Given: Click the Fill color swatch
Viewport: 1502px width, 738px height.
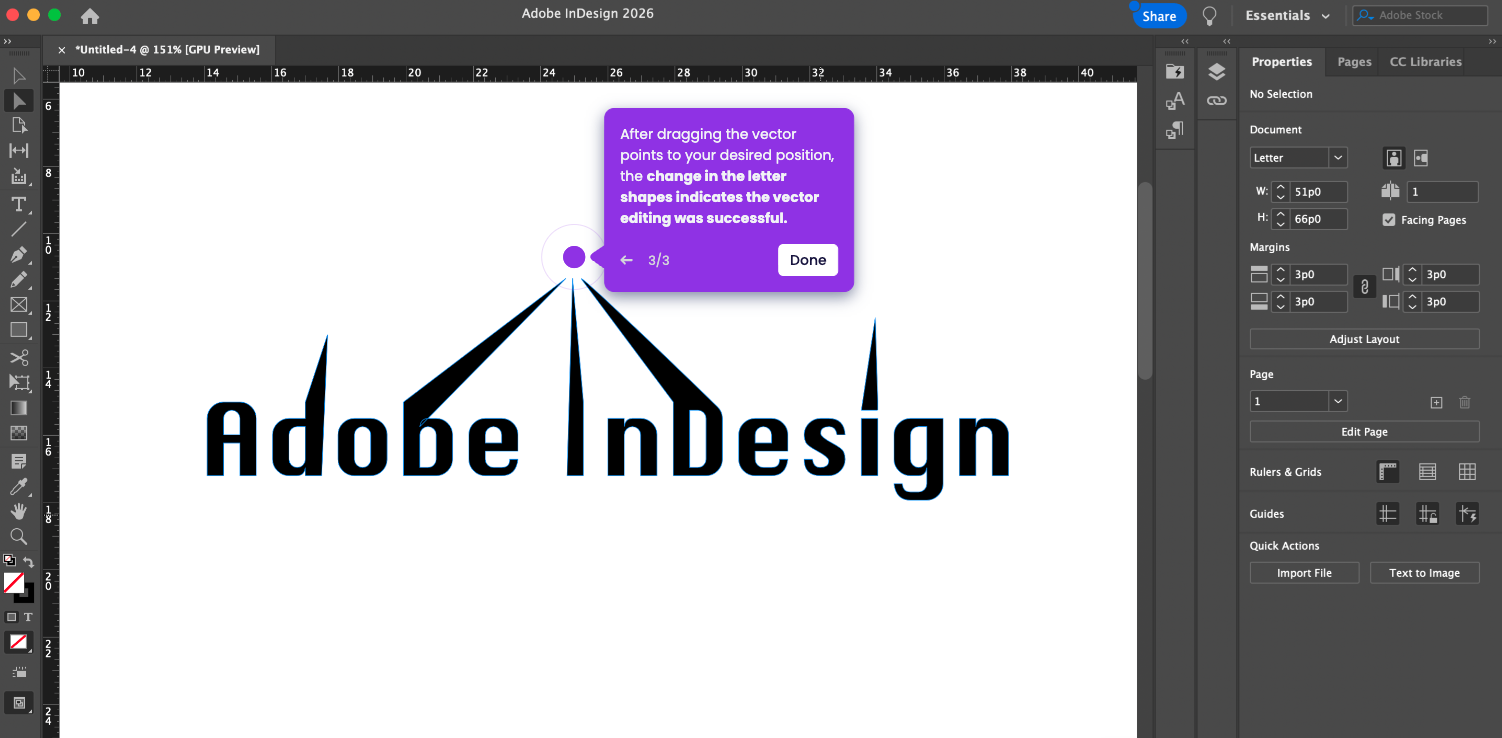Looking at the screenshot, I should pos(14,582).
